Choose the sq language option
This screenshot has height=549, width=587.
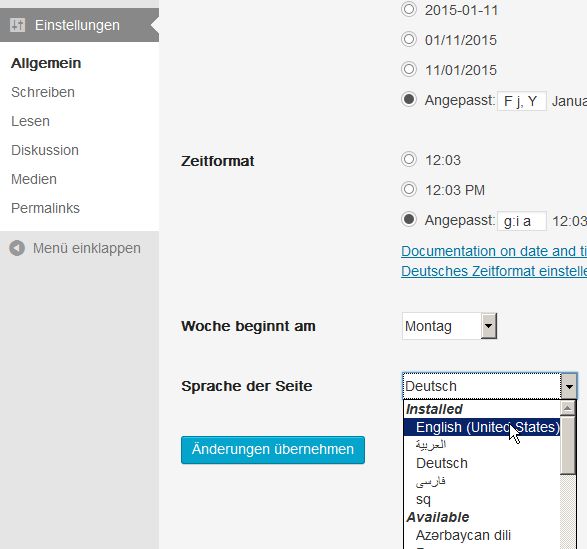(482, 499)
